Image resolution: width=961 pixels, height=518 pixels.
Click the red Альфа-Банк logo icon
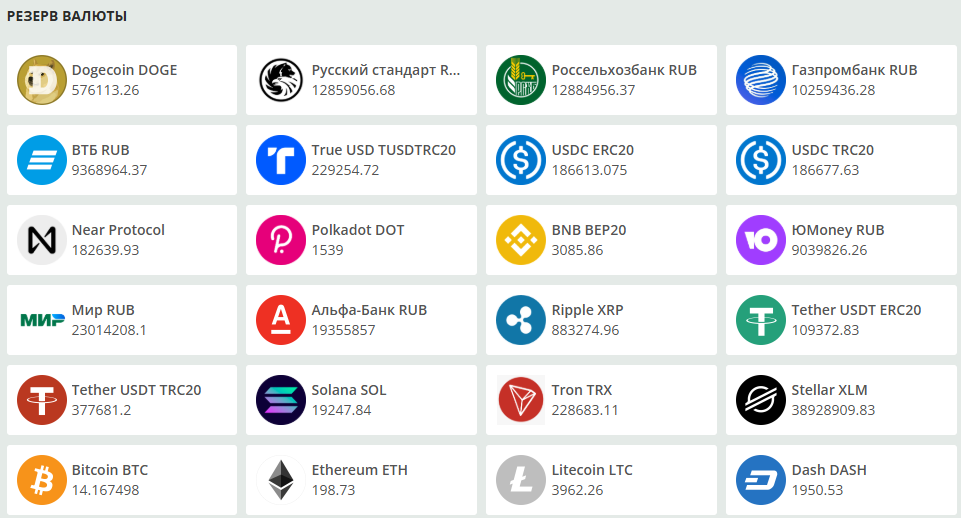click(281, 320)
